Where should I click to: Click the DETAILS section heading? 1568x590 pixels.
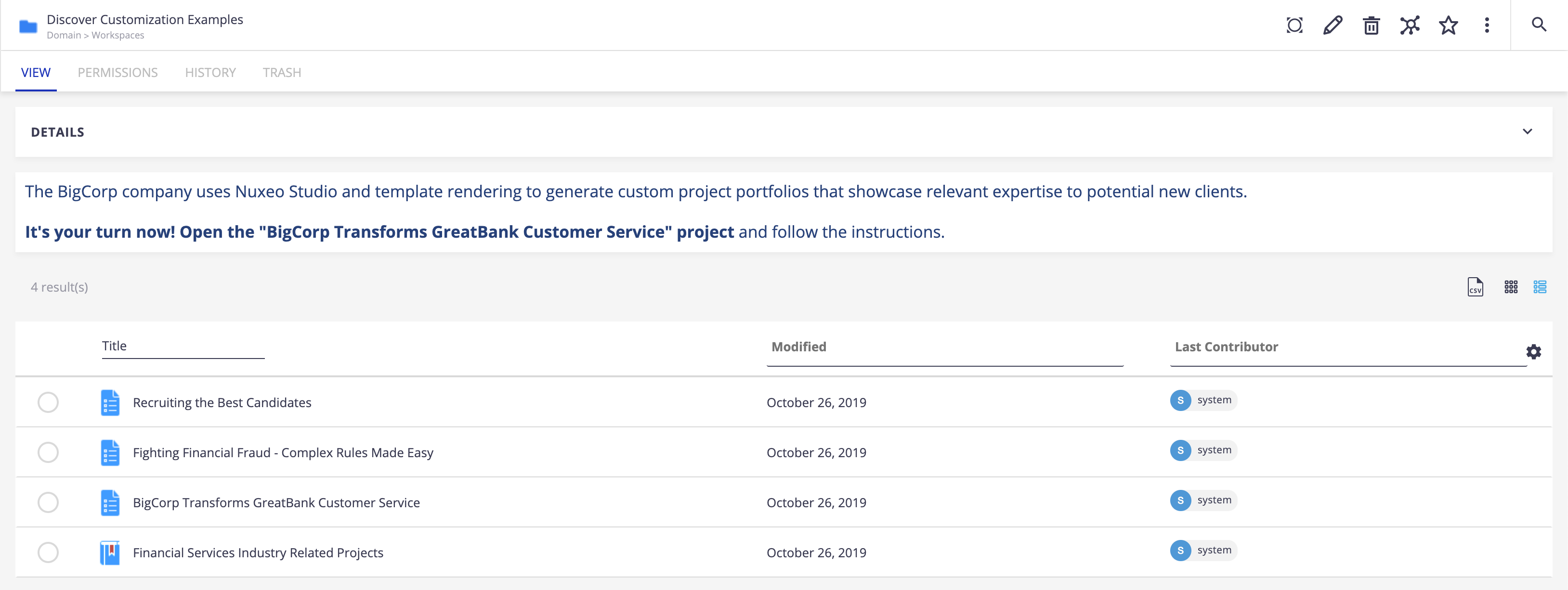[58, 132]
